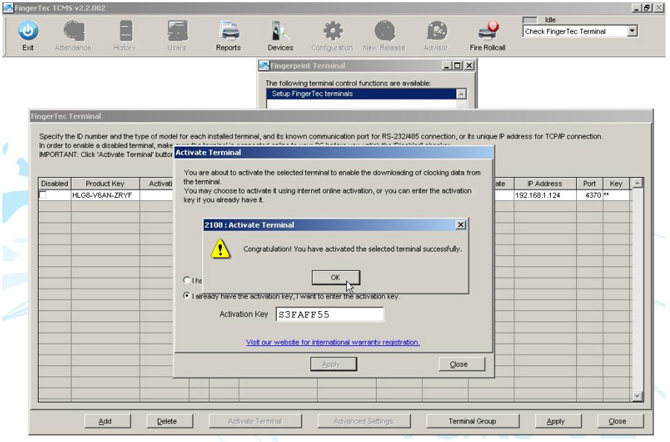Click Fingerprint Terminal window title icon
670x442 pixels.
tap(264, 65)
